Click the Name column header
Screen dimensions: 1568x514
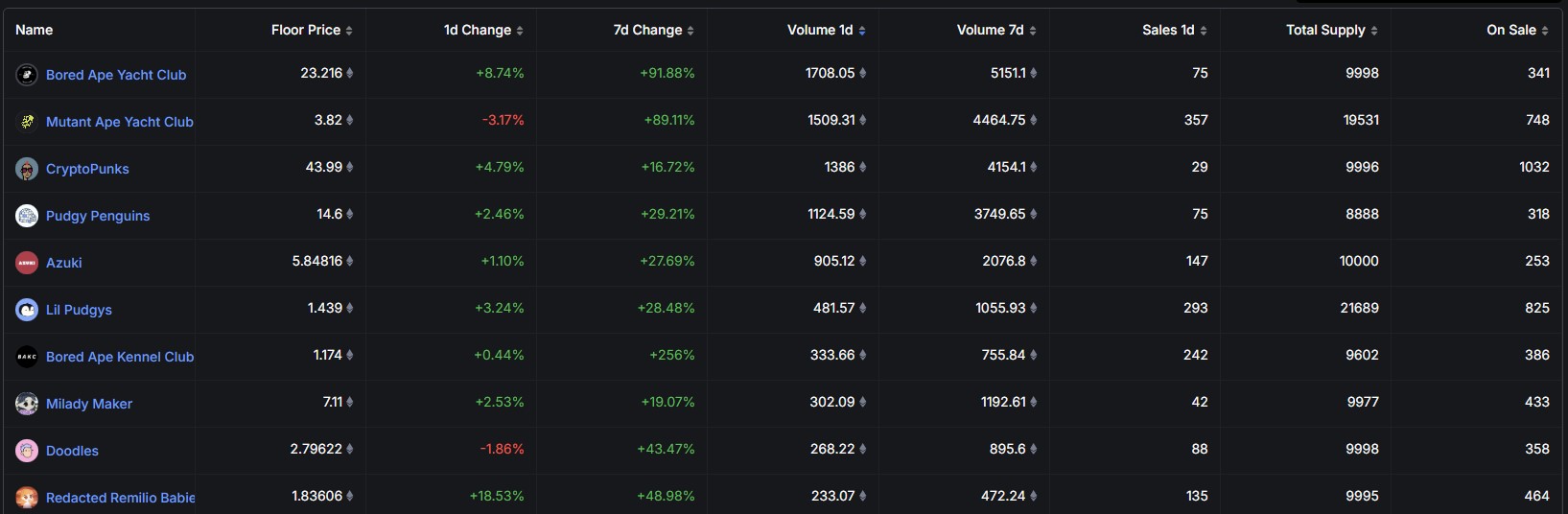(x=34, y=30)
